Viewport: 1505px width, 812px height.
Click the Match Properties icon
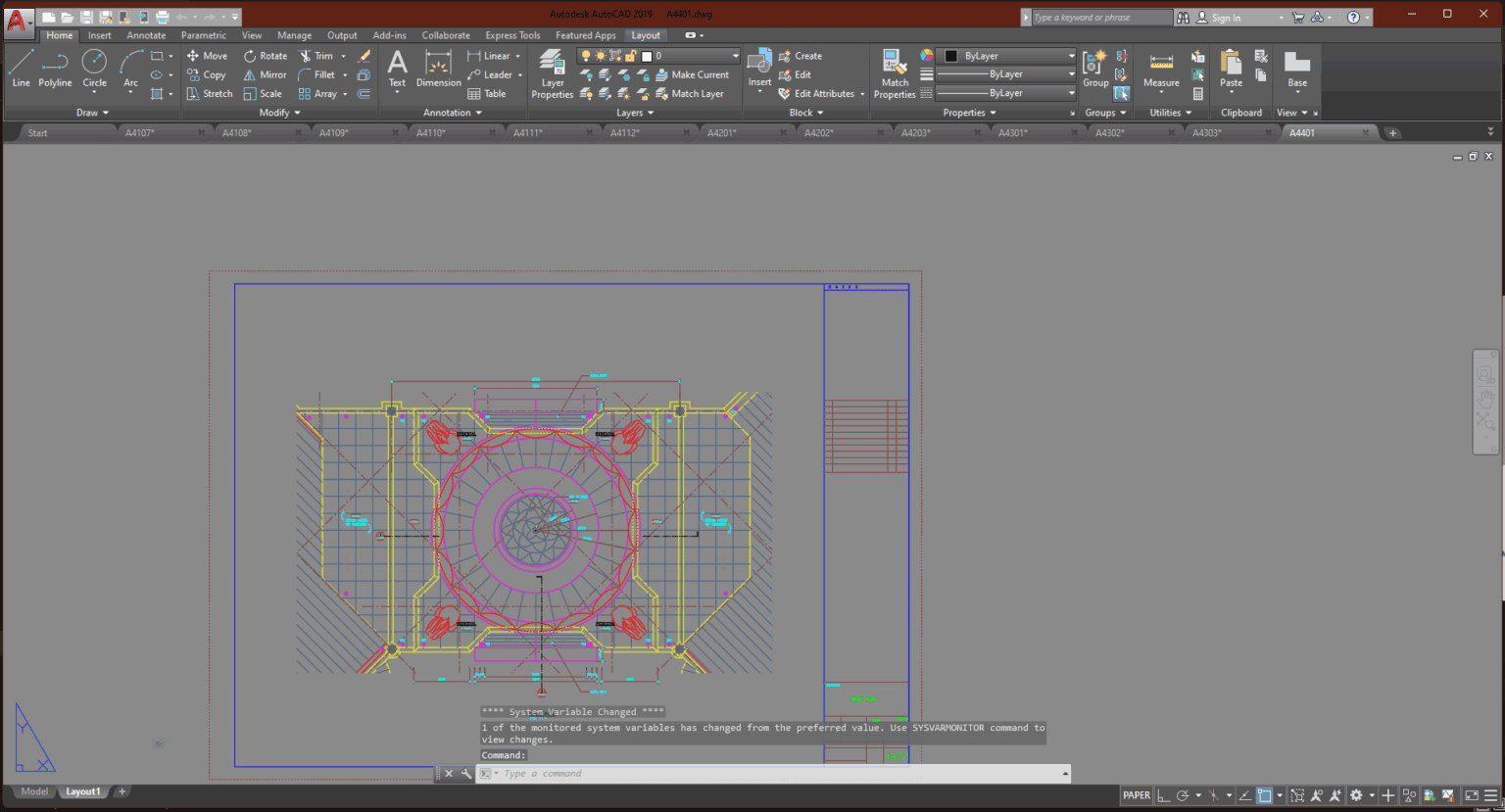[x=894, y=70]
